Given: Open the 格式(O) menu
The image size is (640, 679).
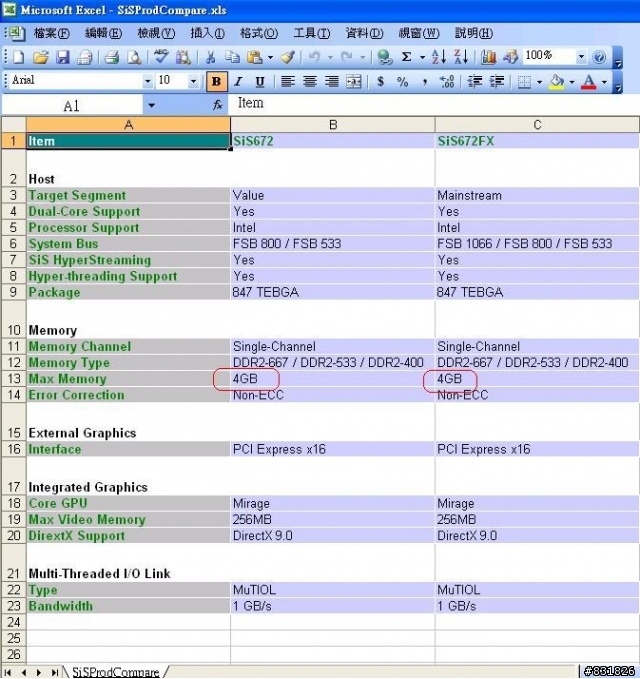Looking at the screenshot, I should tap(259, 33).
